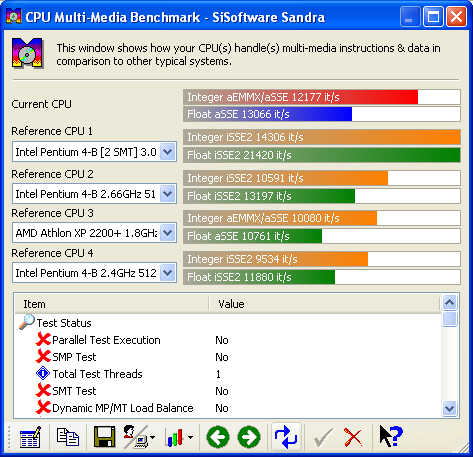Close the CPU Multi-Media Benchmark window
The height and width of the screenshot is (457, 473).
pyautogui.click(x=456, y=17)
